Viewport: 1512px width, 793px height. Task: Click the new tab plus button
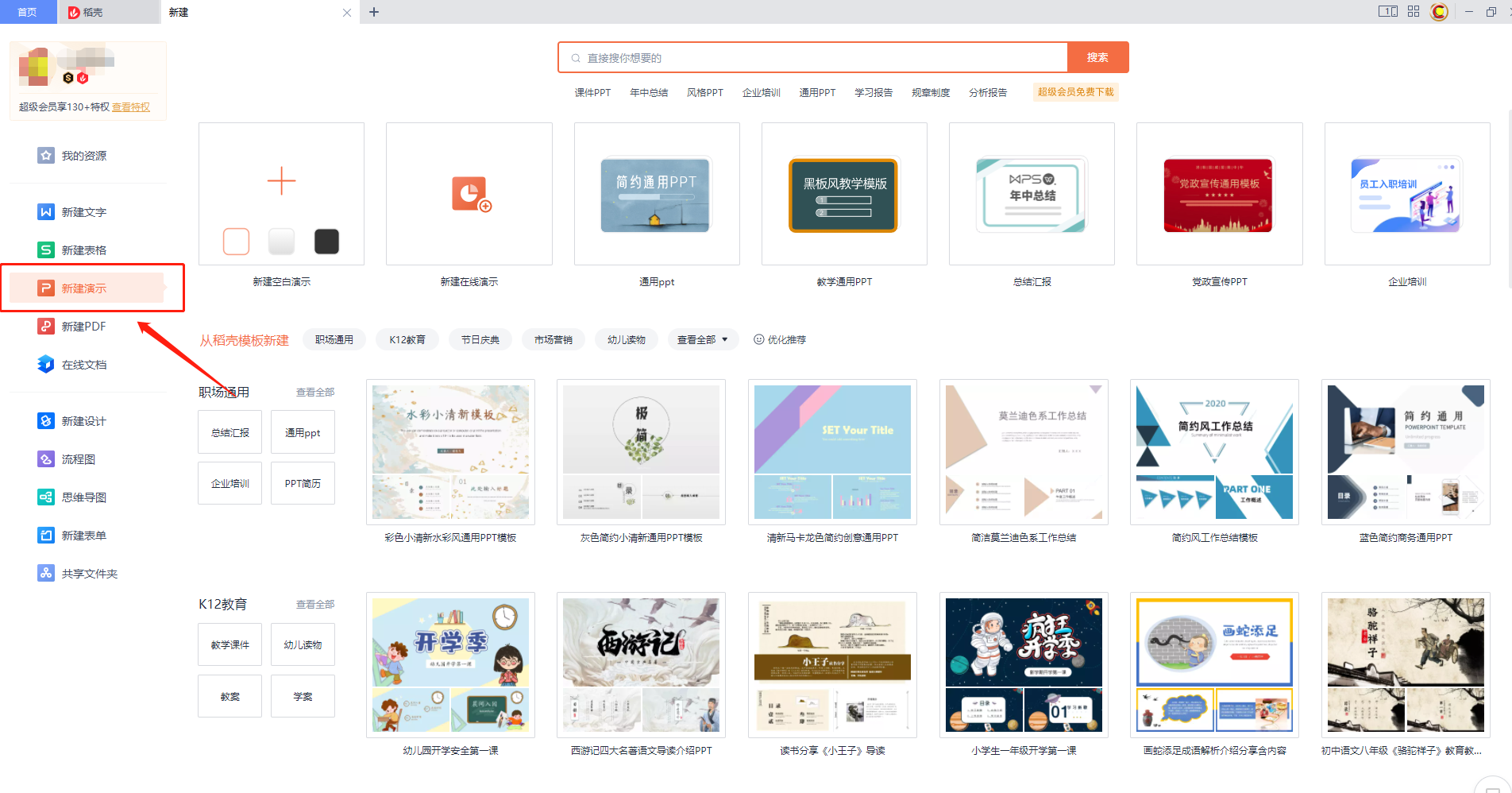pyautogui.click(x=374, y=12)
